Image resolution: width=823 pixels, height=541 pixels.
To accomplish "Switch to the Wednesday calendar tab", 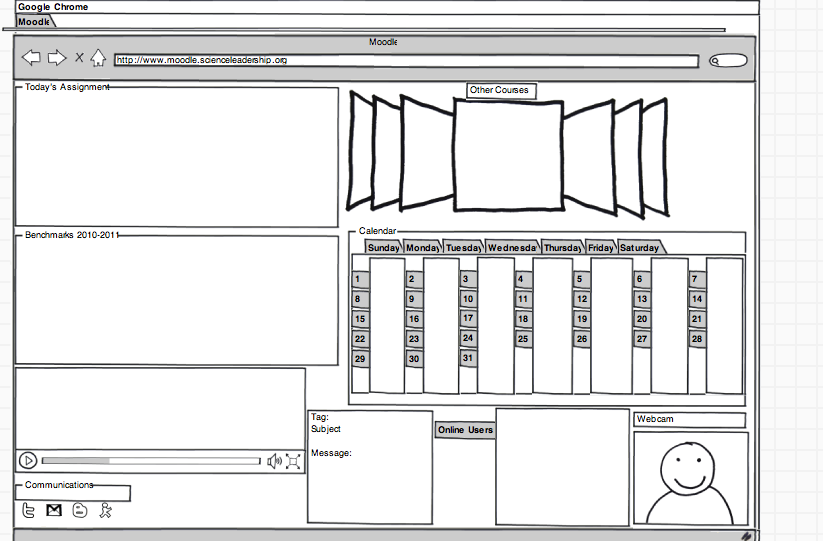I will point(512,248).
